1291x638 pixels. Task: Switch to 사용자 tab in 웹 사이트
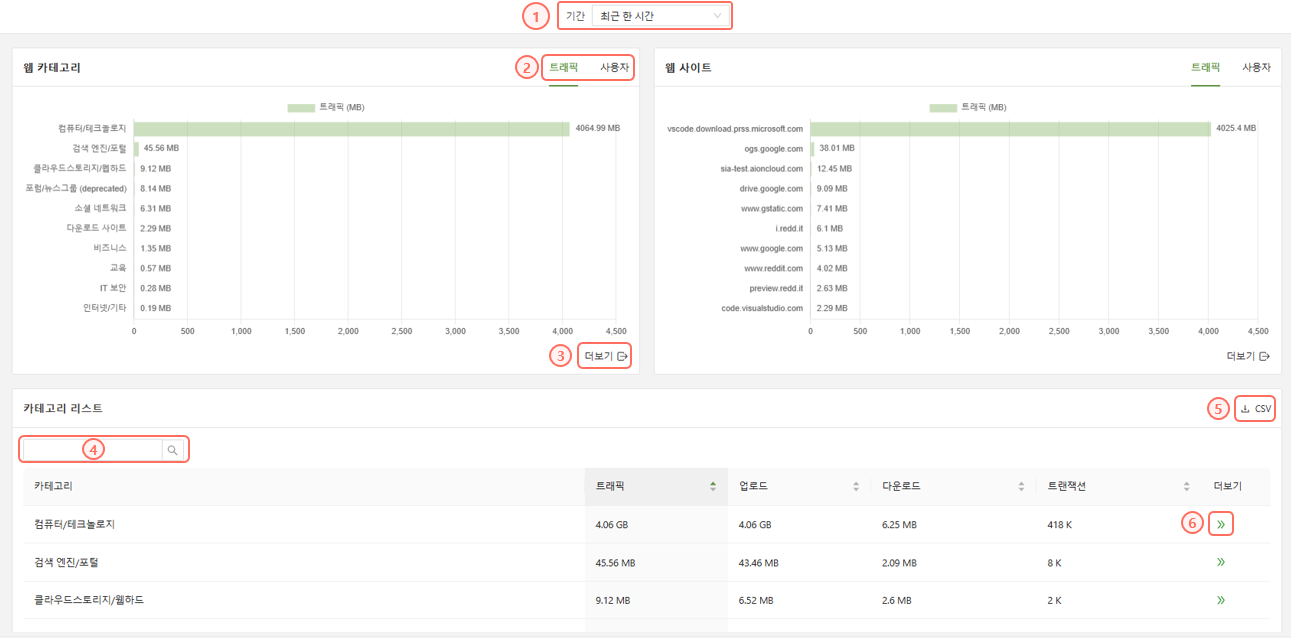[x=1256, y=68]
